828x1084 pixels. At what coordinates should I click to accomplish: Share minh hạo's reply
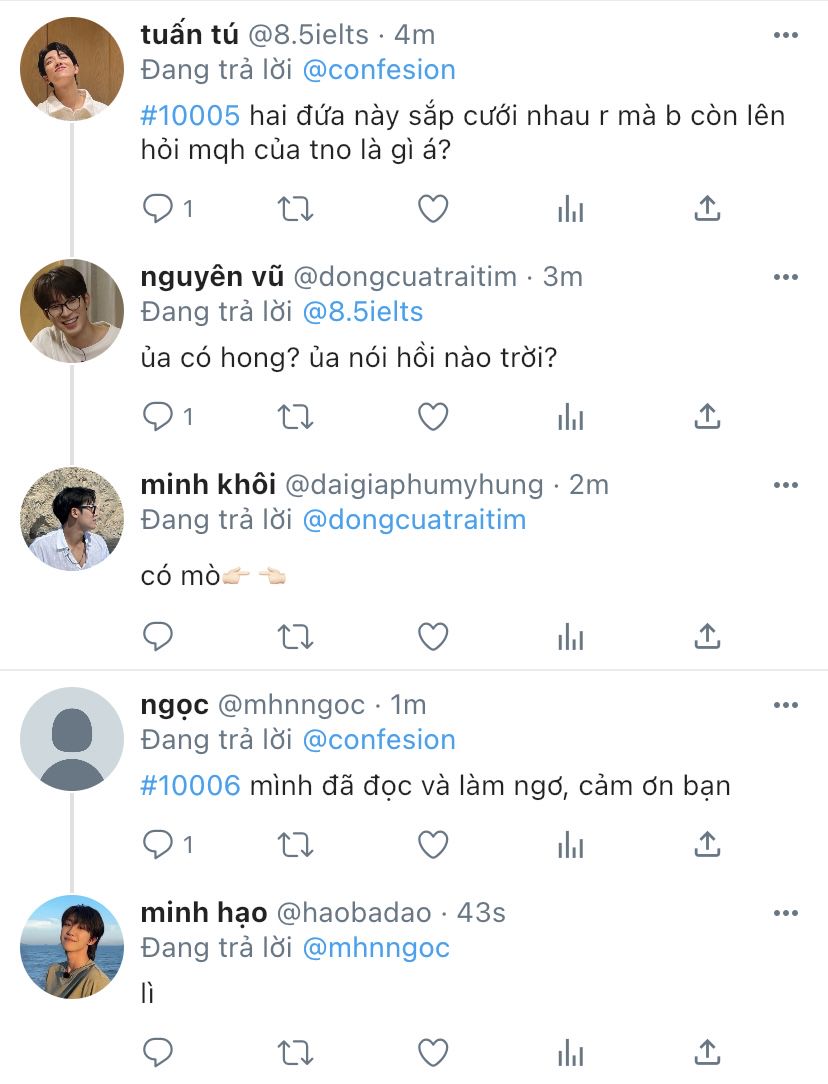(x=707, y=1052)
